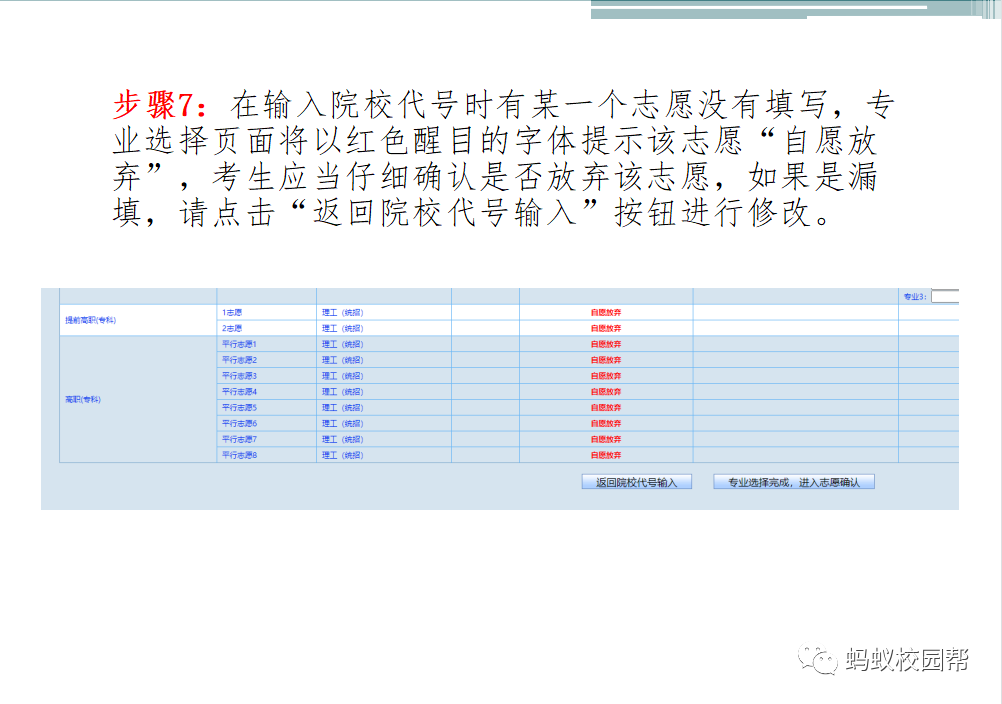Screen dimensions: 1002x704
Task: Click the 平行志愿3 row label
Action: click(x=240, y=376)
